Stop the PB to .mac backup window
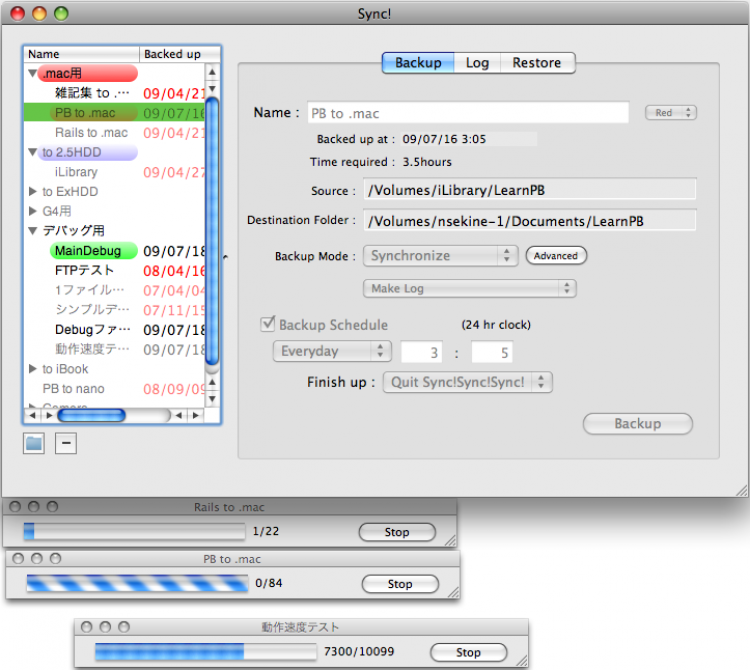This screenshot has height=670, width=750. (400, 584)
